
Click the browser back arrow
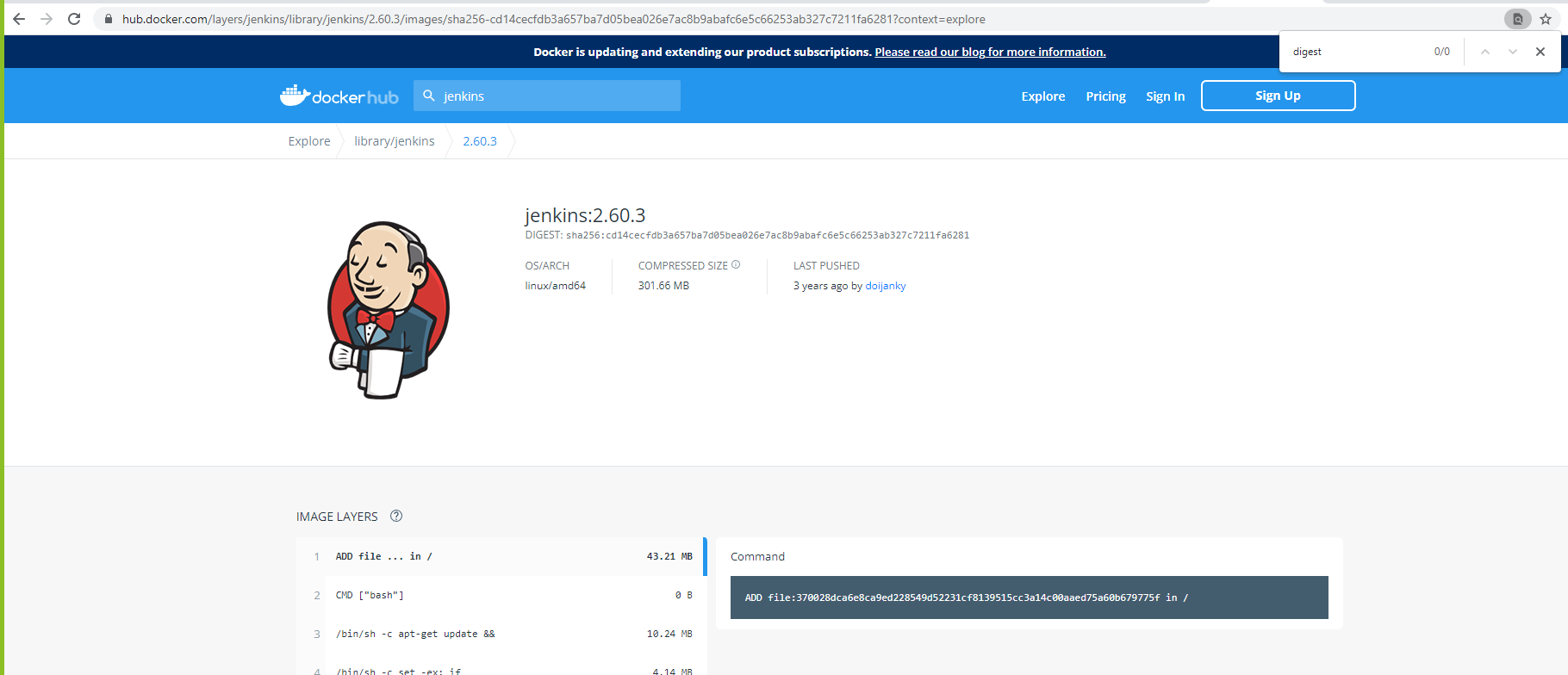pyautogui.click(x=19, y=19)
